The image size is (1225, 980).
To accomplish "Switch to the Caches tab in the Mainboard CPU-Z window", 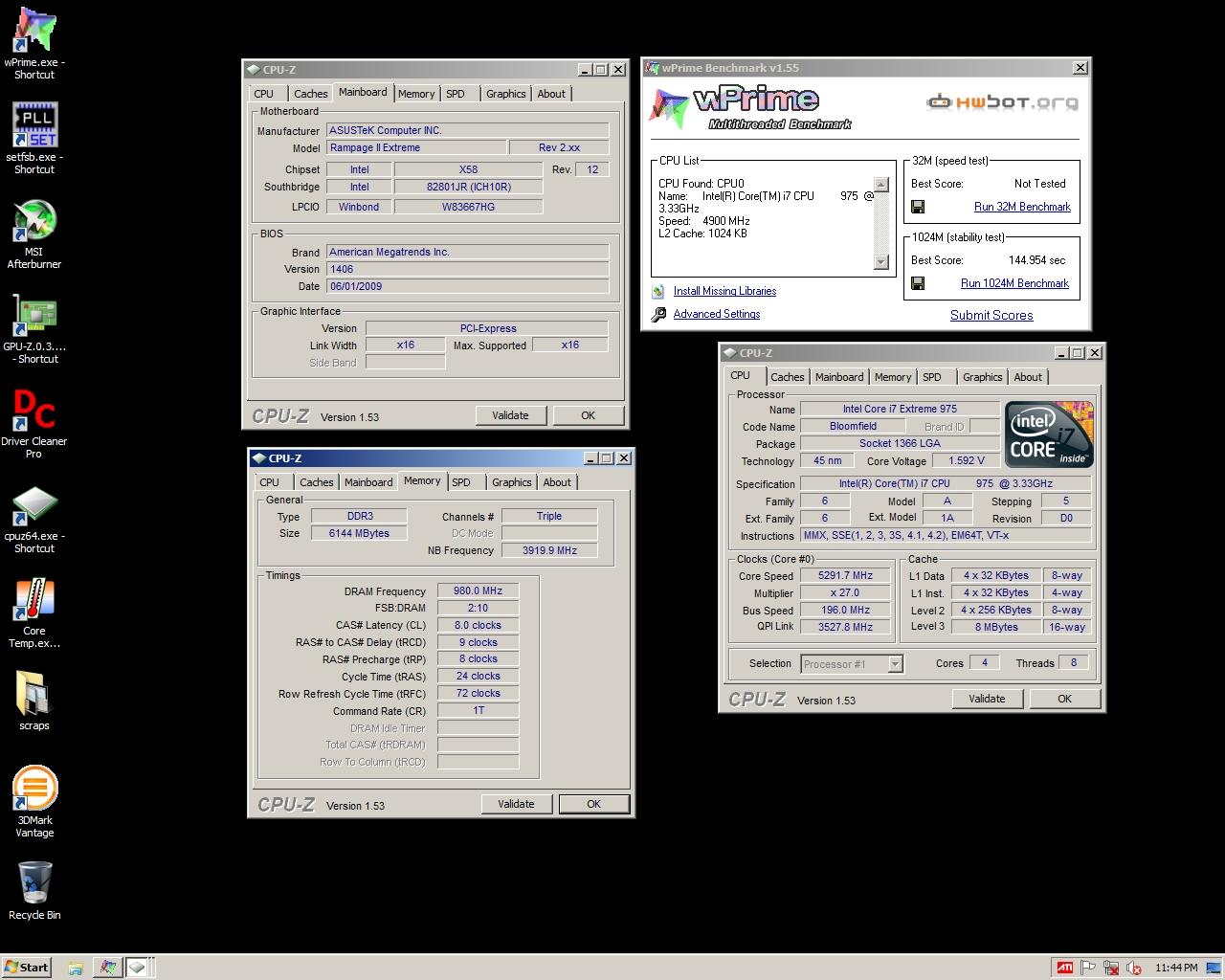I will click(x=310, y=94).
